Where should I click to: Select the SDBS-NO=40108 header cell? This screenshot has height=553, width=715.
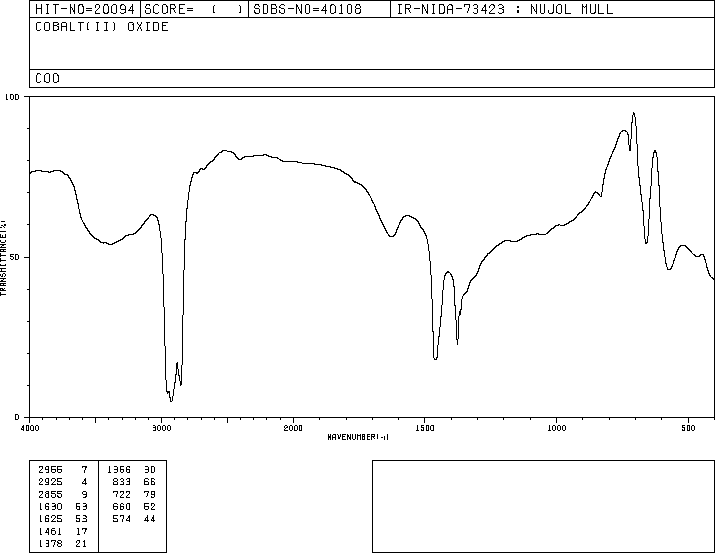319,9
